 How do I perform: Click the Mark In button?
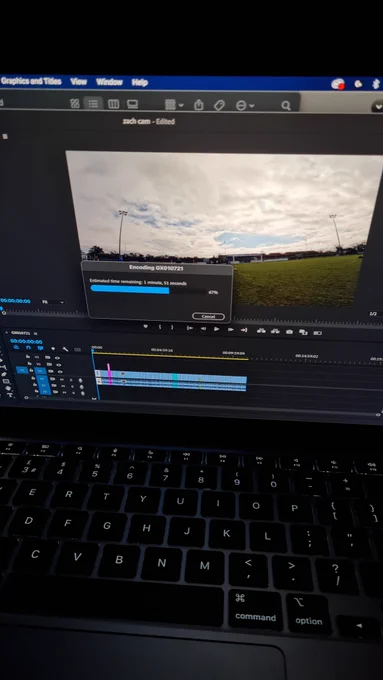coord(160,327)
